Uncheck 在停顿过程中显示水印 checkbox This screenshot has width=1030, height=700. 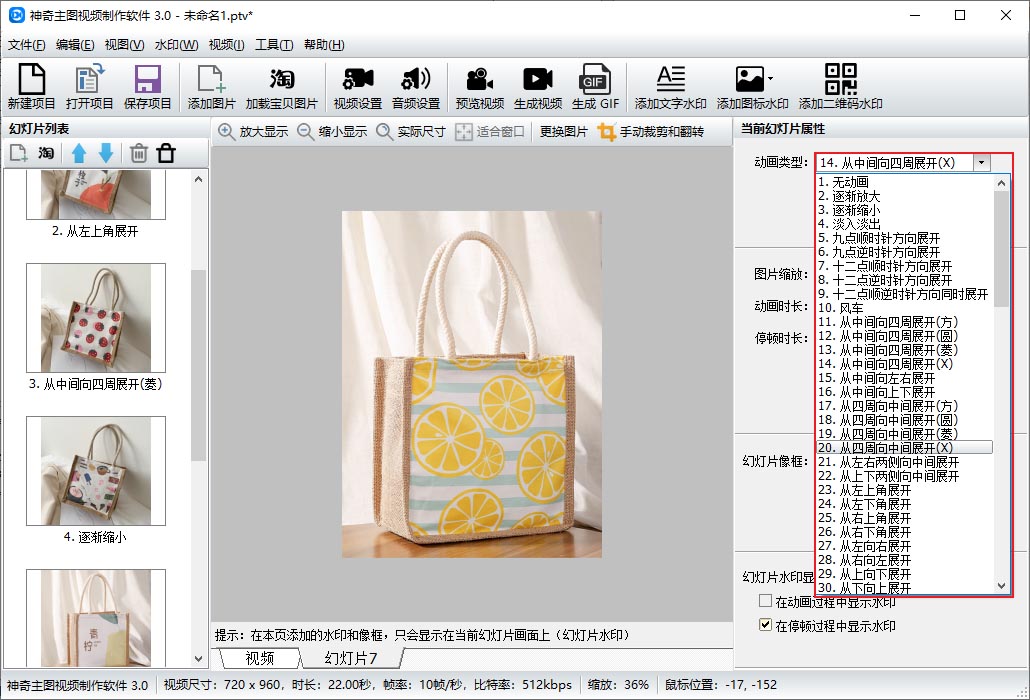coord(766,626)
